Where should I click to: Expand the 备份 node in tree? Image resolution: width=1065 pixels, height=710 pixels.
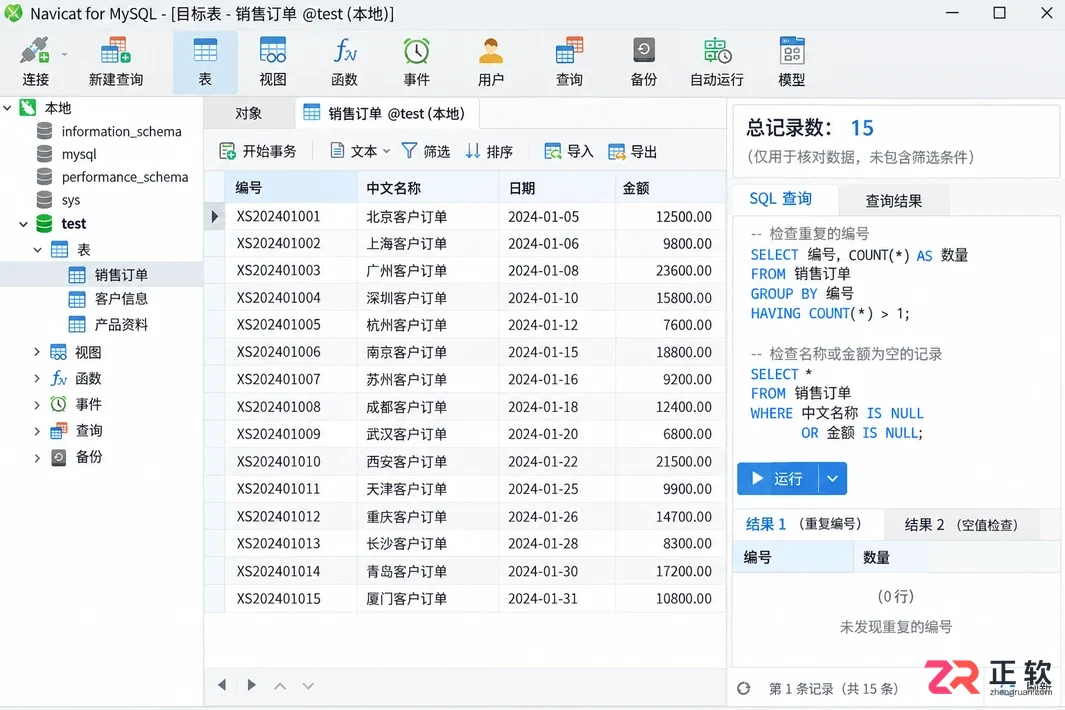click(37, 457)
